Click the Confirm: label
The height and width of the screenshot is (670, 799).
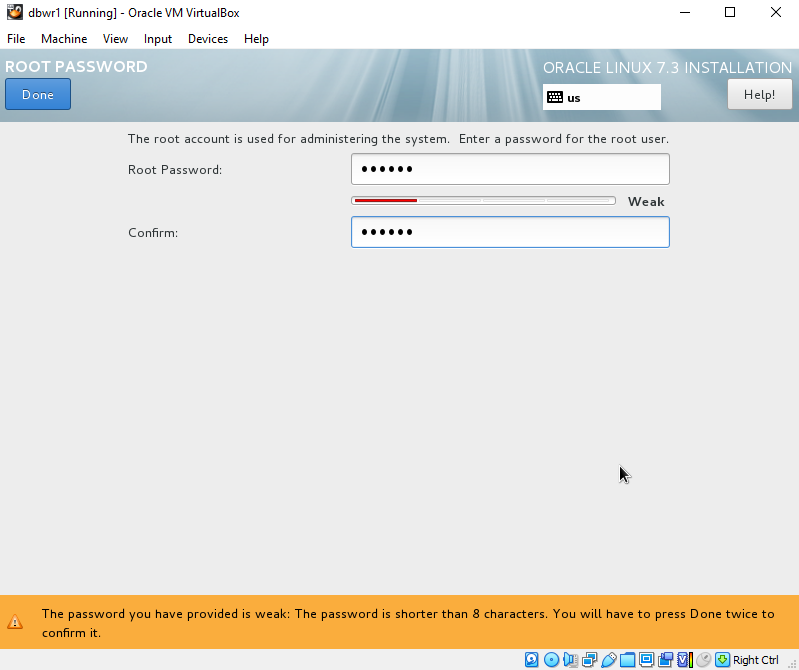tap(153, 233)
